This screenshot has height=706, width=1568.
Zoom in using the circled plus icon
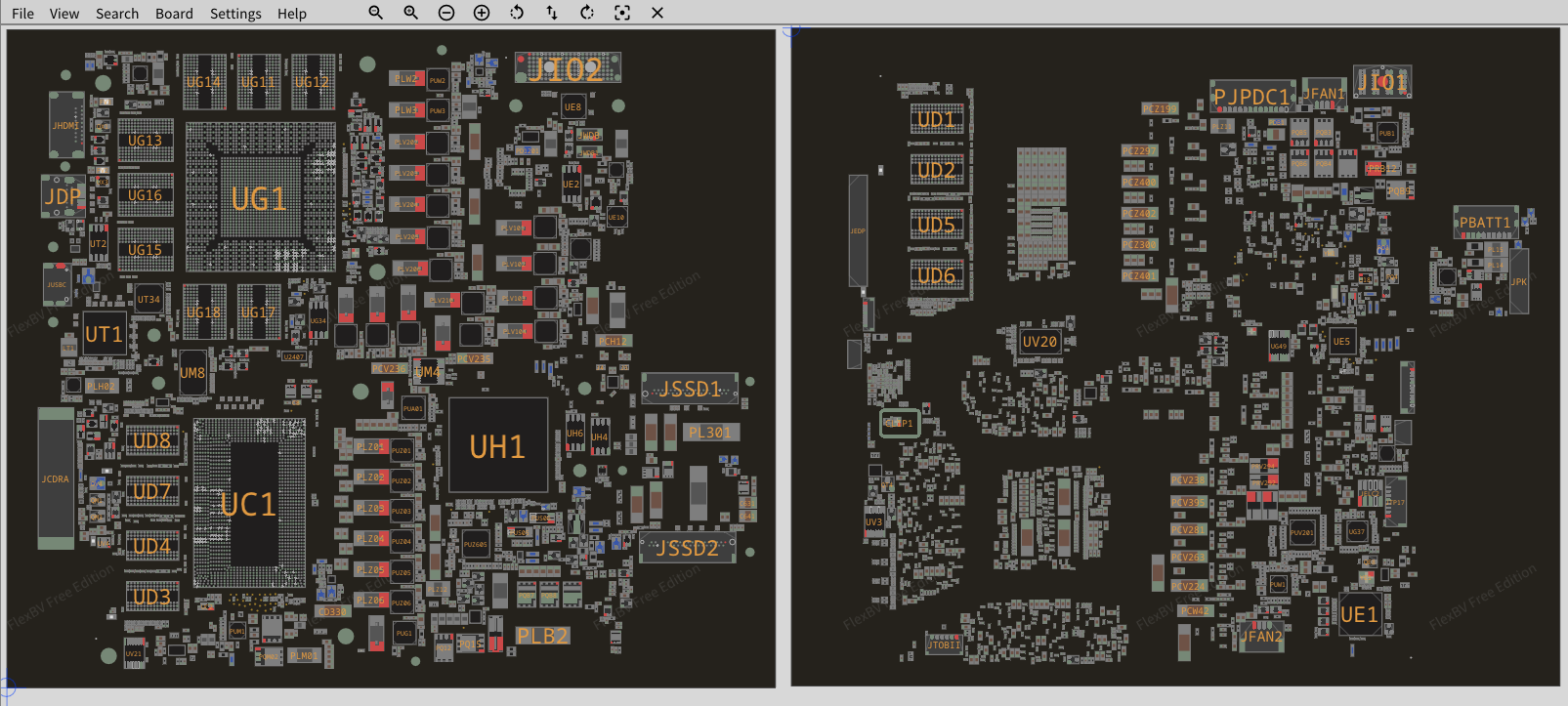[x=482, y=13]
